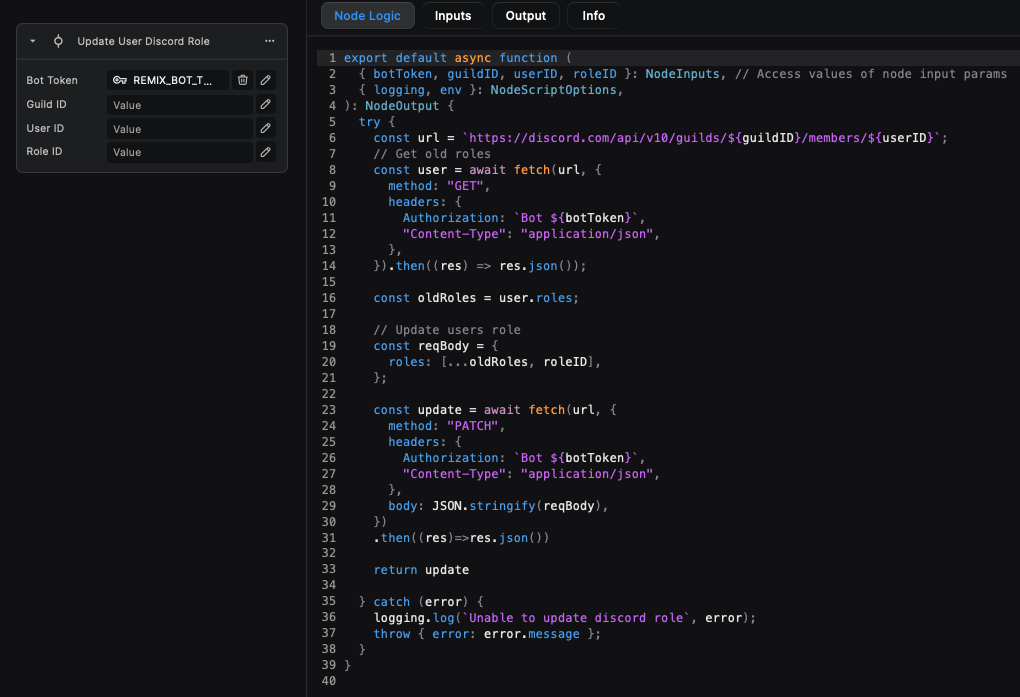The image size is (1020, 697).
Task: Click the Update User Discord Role title
Action: tap(143, 41)
